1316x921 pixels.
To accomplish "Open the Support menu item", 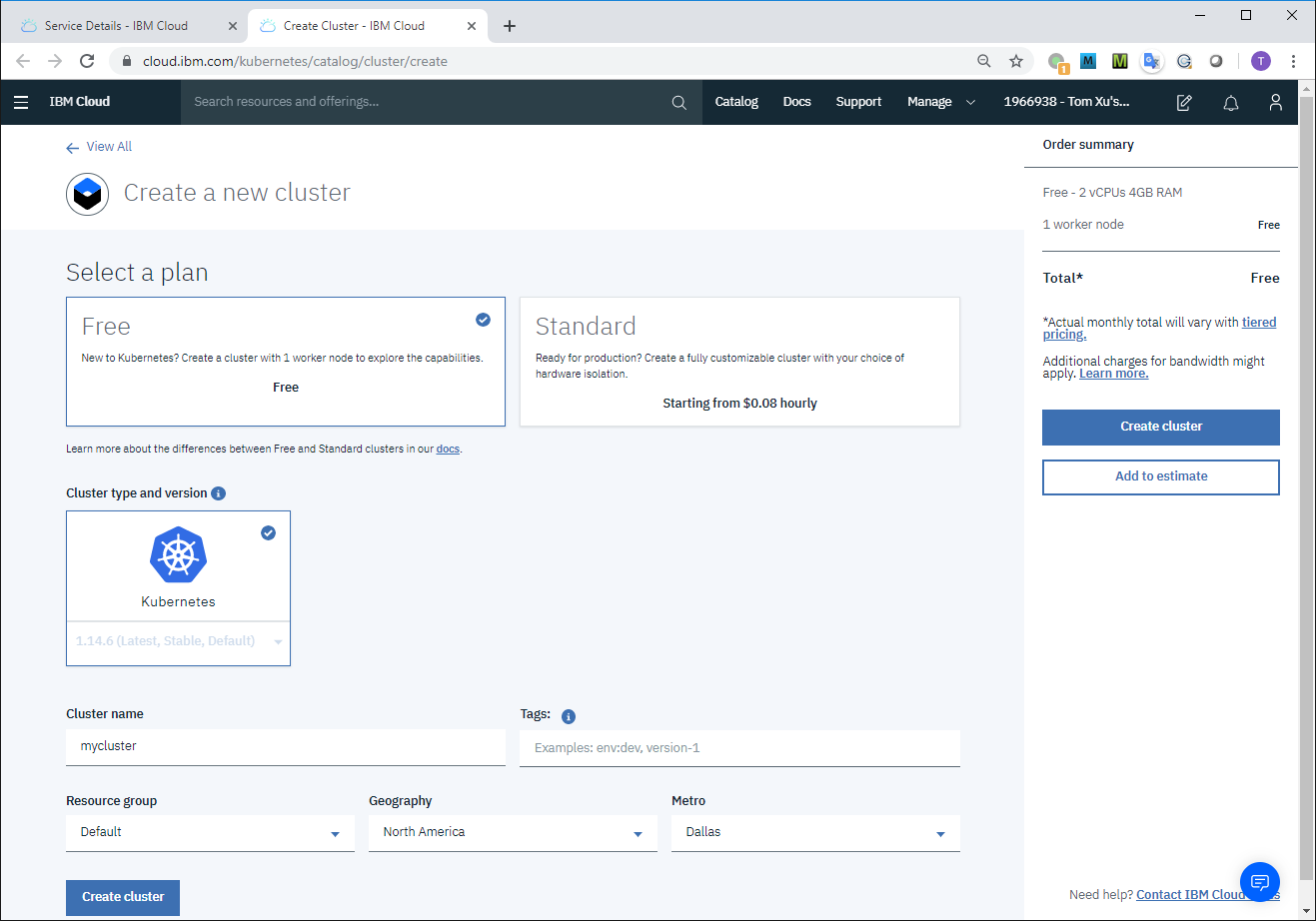I will (858, 102).
